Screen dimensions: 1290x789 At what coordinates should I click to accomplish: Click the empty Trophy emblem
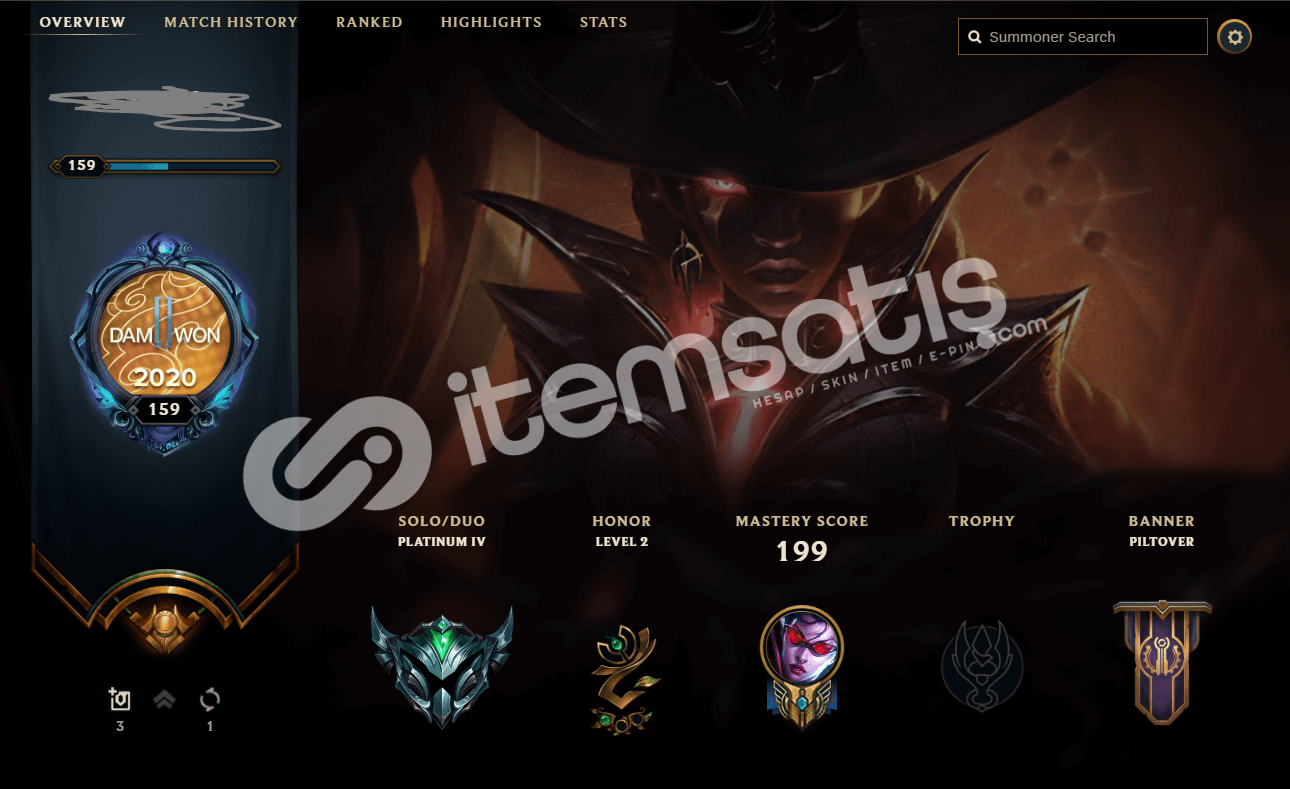[982, 666]
